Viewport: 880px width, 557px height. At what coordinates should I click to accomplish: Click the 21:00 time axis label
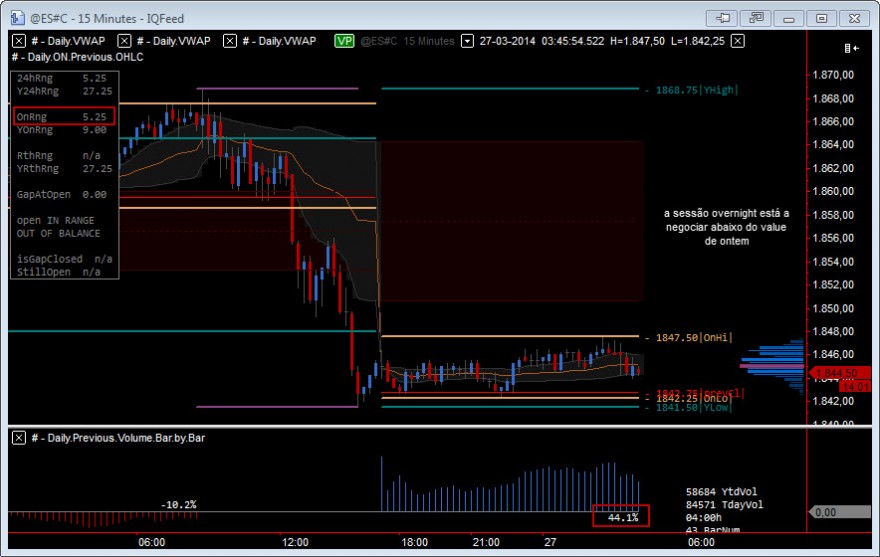coord(486,542)
